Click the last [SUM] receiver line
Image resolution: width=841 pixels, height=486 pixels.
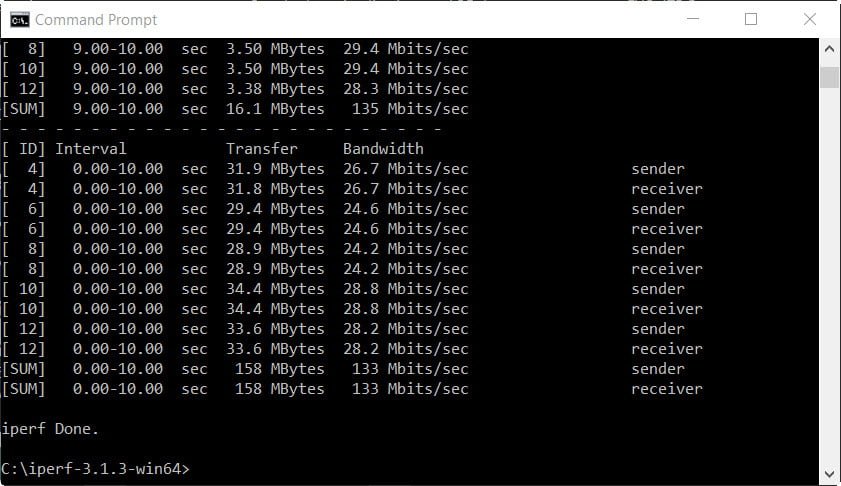(352, 389)
